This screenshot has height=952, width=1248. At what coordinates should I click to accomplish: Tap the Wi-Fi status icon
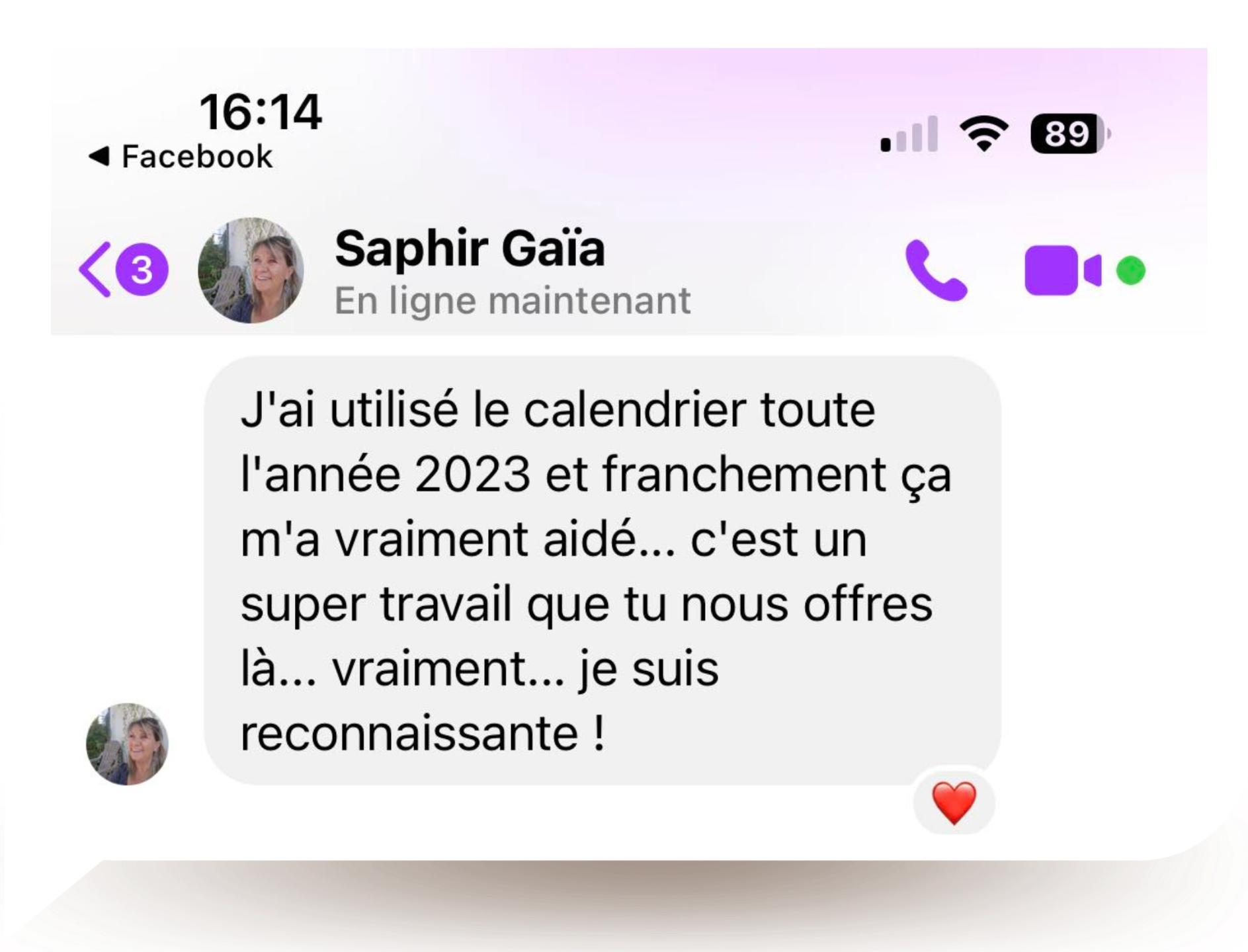tap(983, 134)
